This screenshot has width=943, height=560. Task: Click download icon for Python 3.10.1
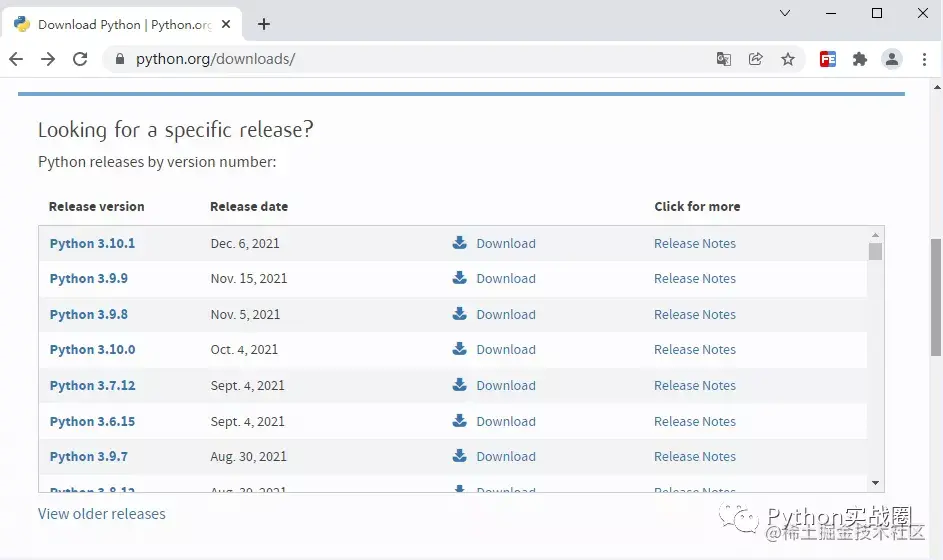[x=459, y=242]
